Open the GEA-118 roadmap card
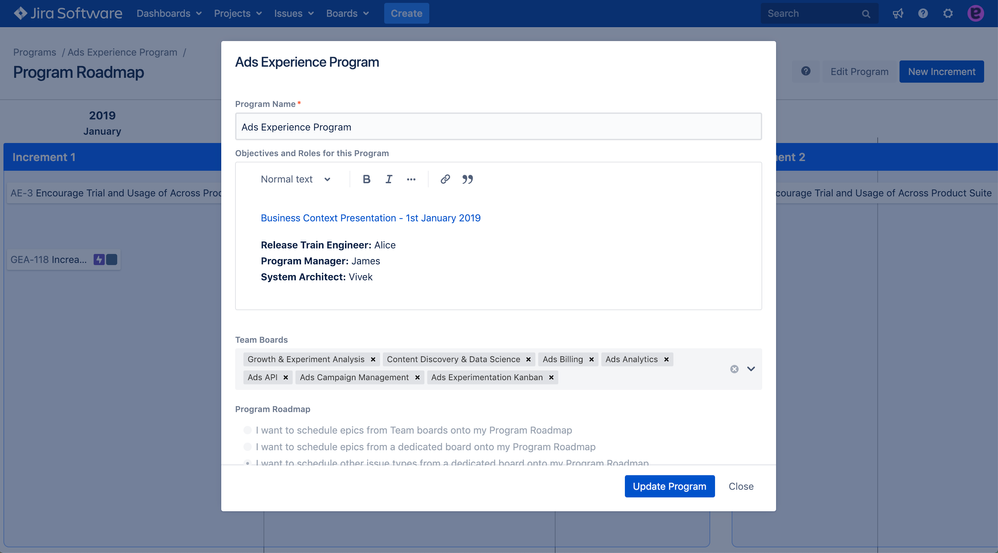Image resolution: width=998 pixels, height=553 pixels. coord(64,260)
